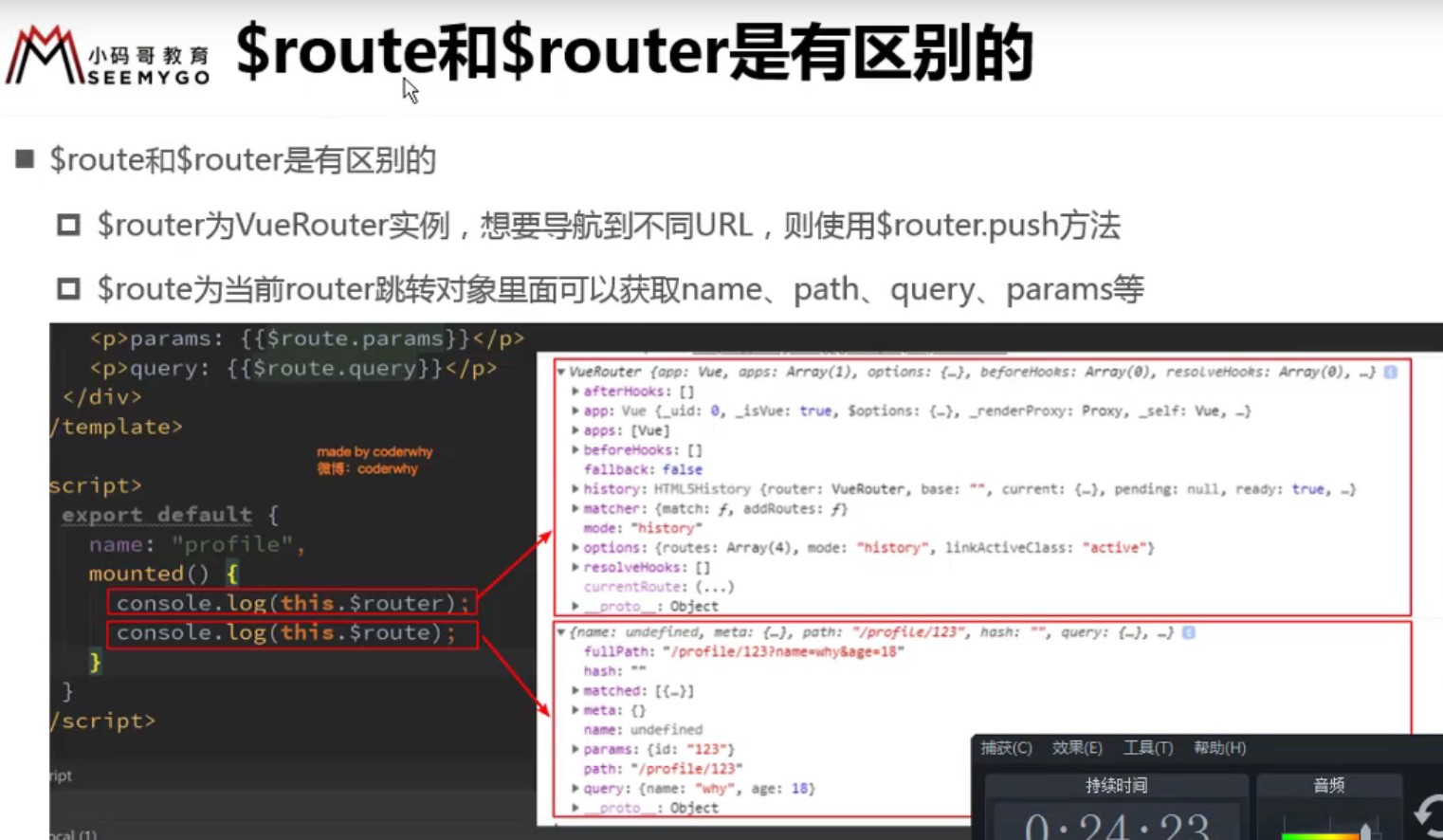The image size is (1443, 840).
Task: Click the console.log(this.$router); code line
Action: click(x=292, y=603)
